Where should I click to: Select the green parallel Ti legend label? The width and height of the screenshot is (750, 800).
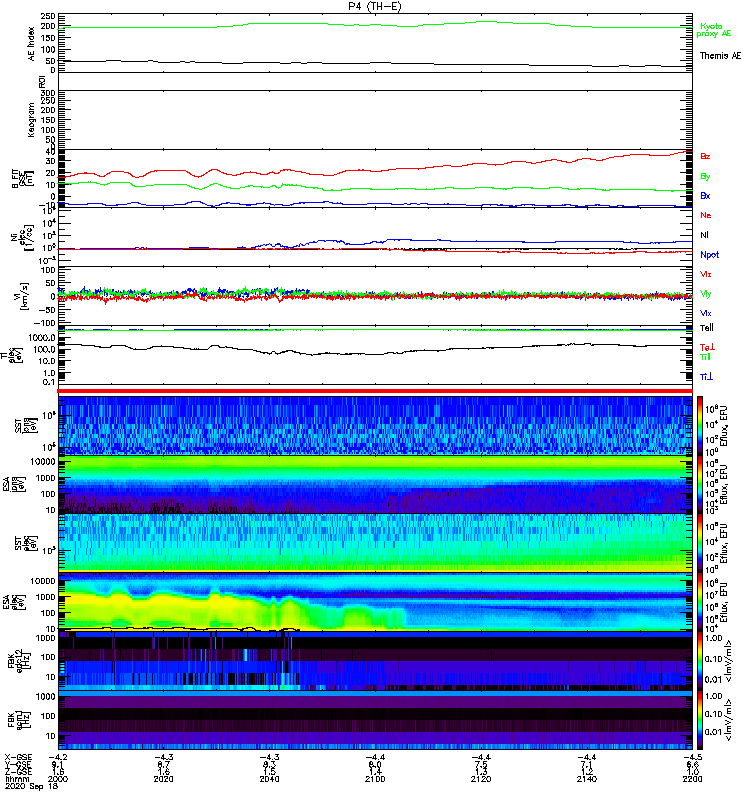pos(705,357)
